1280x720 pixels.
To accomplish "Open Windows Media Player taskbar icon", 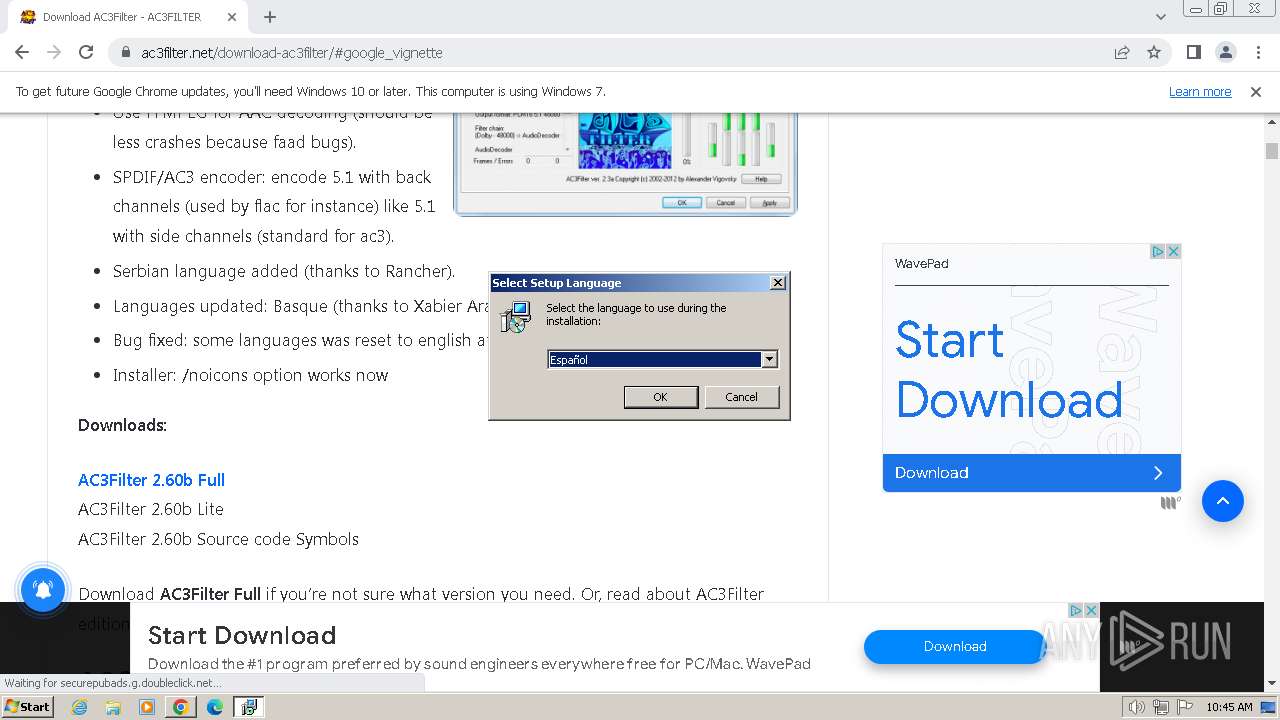I will tap(147, 707).
